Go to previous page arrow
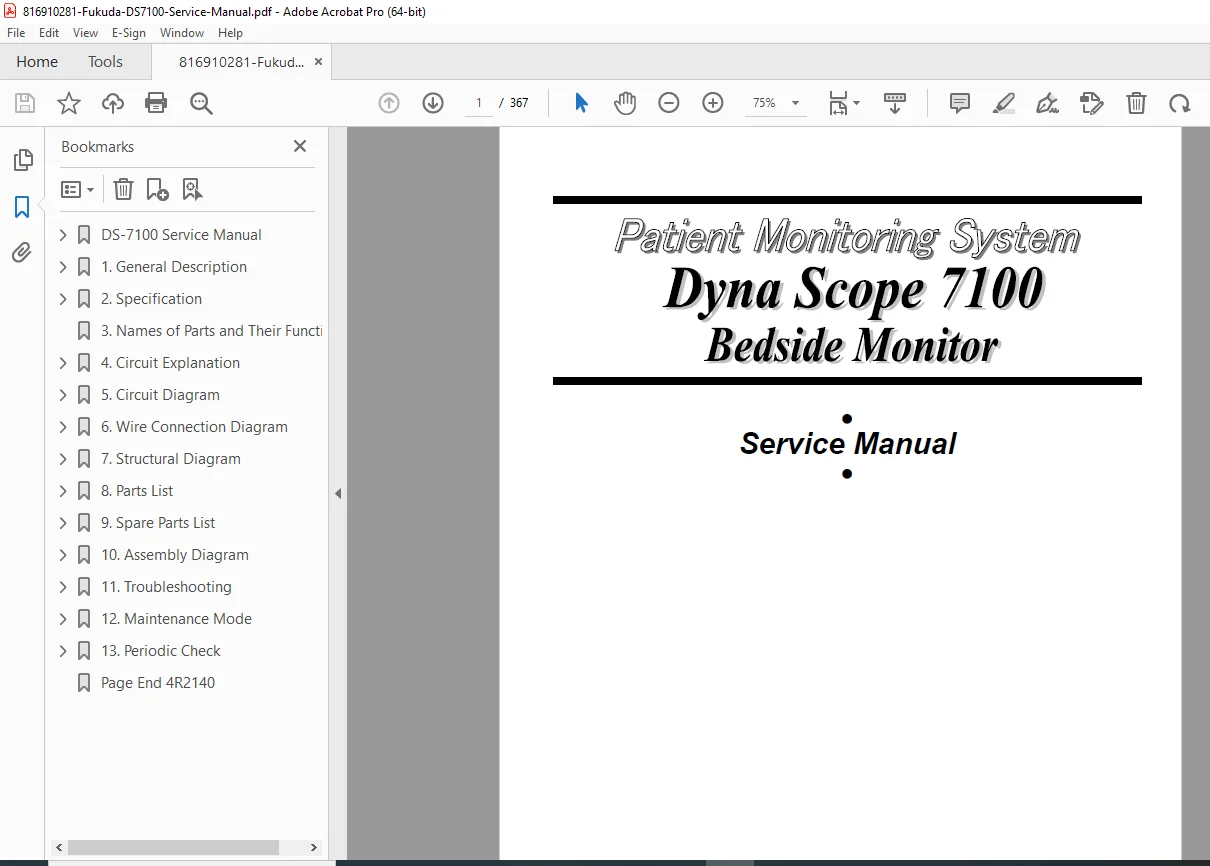Image resolution: width=1210 pixels, height=866 pixels. point(389,103)
